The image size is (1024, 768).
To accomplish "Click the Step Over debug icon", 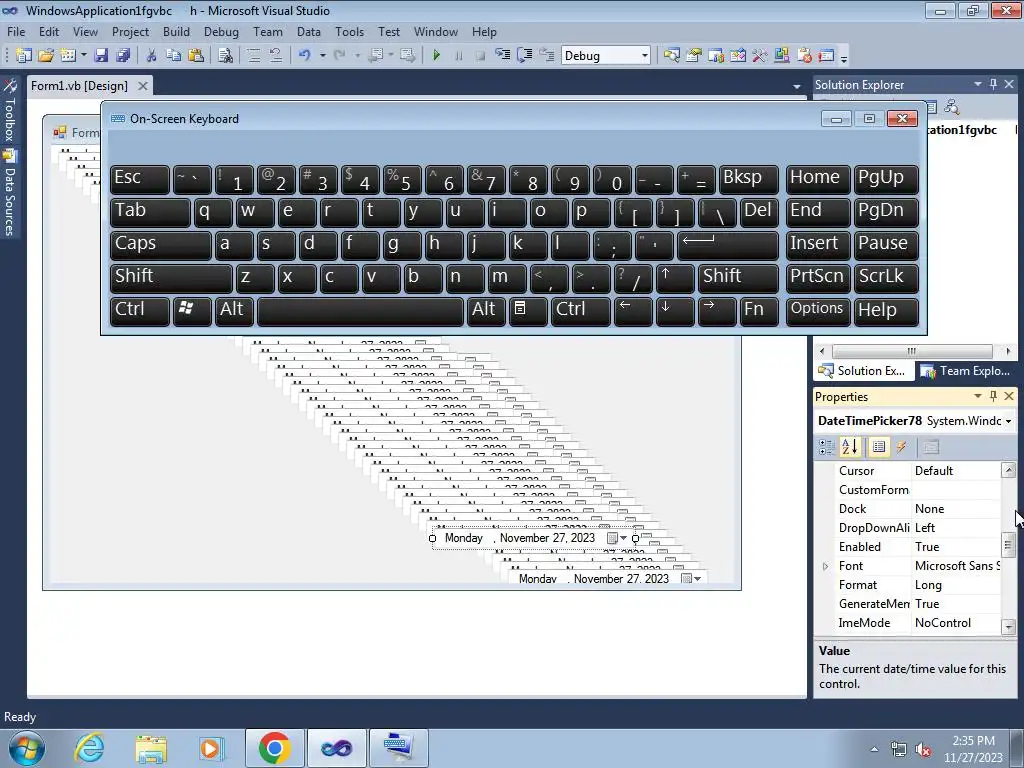I will (x=524, y=56).
